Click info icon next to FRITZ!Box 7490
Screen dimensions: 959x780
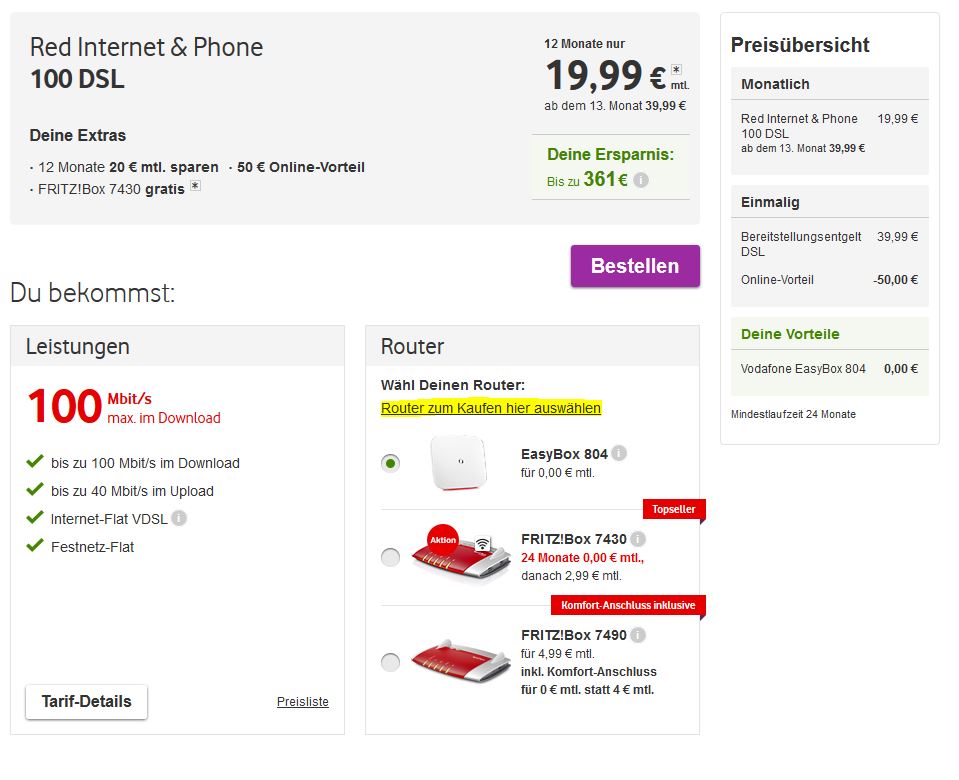click(x=638, y=635)
